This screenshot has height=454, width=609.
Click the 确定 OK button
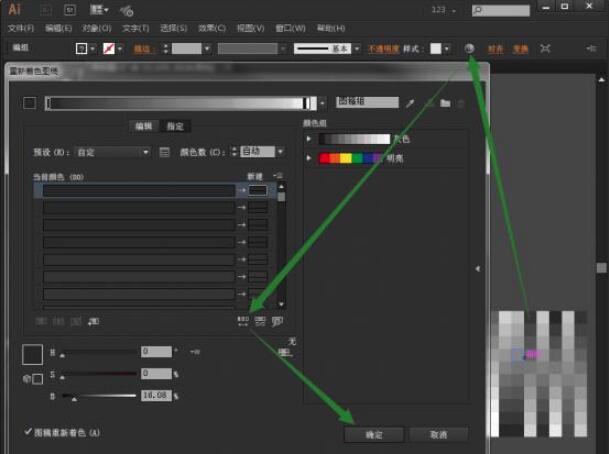pos(374,435)
